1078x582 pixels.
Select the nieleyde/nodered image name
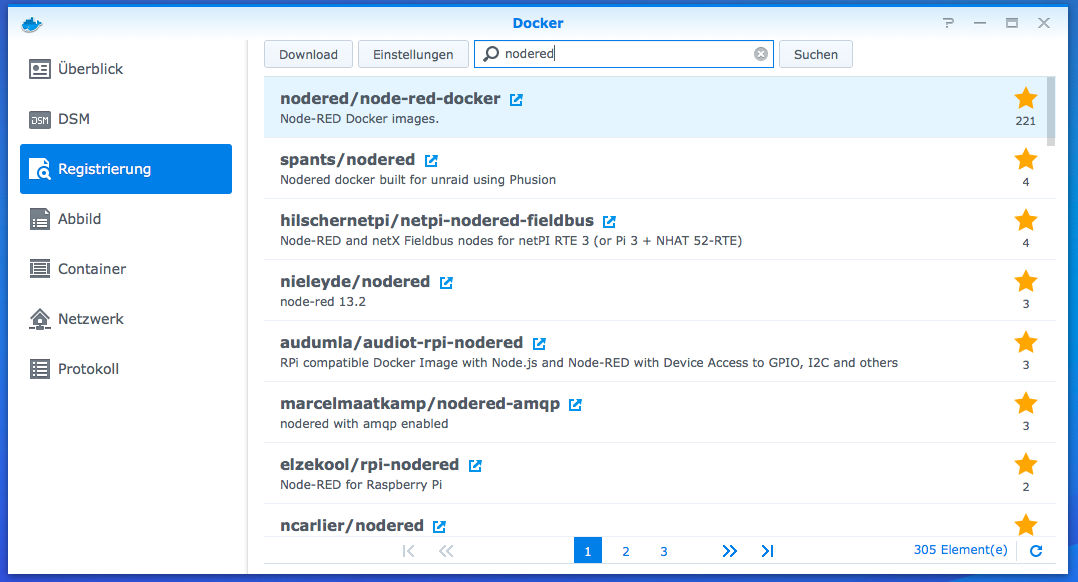pos(355,282)
